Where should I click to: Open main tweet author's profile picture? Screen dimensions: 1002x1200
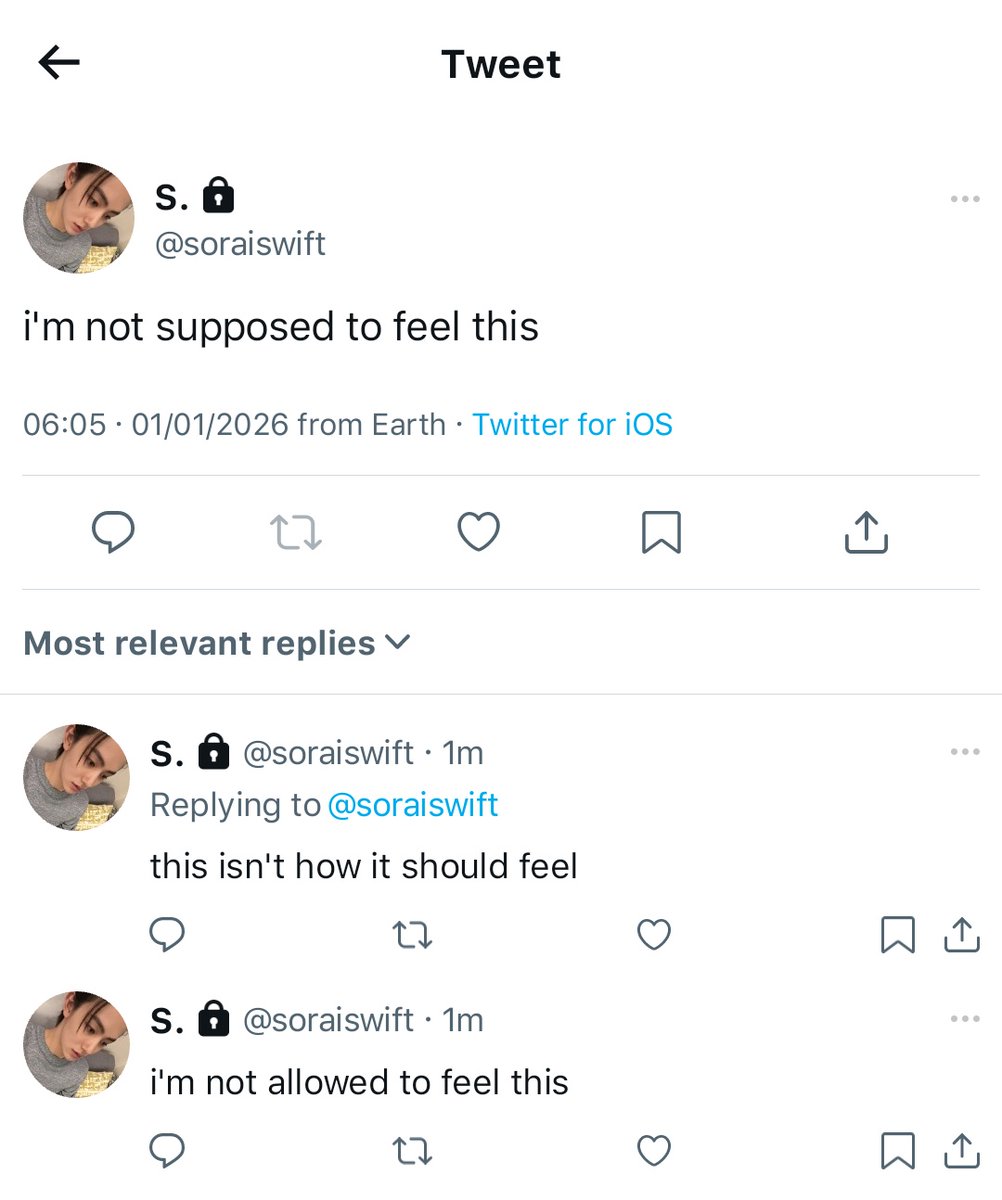[79, 218]
